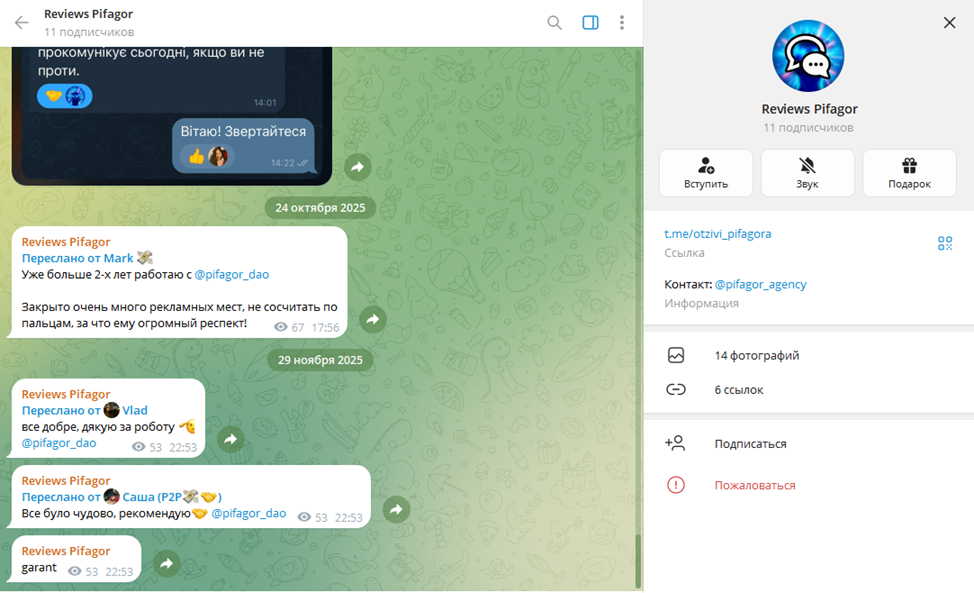Viewport: 974px width, 593px height.
Task: Close the channel info panel
Action: pos(949,23)
